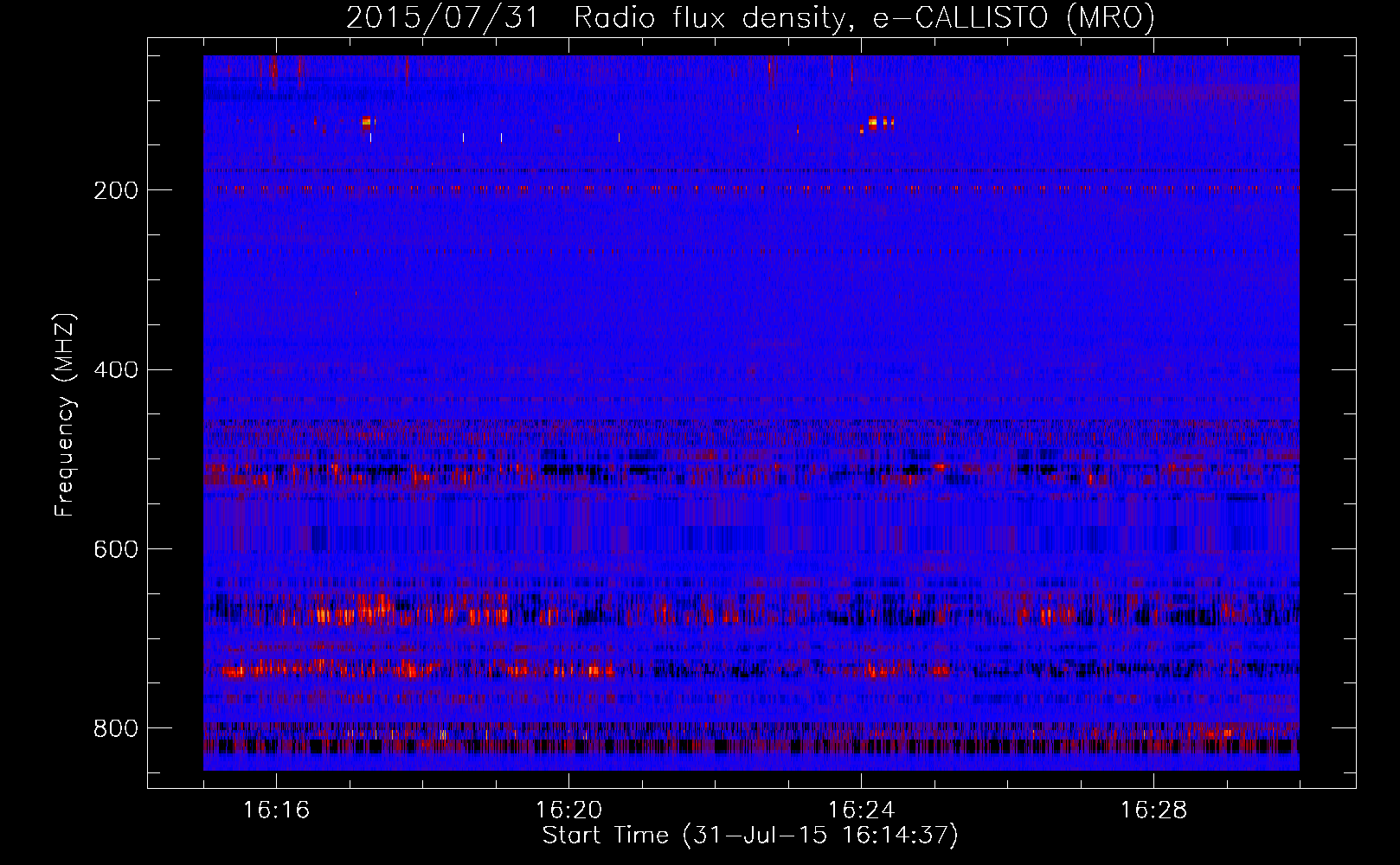Click the 'Start Time (31-Jul-15 16:14:37)' axis label
This screenshot has height=865, width=1400.
tap(750, 836)
